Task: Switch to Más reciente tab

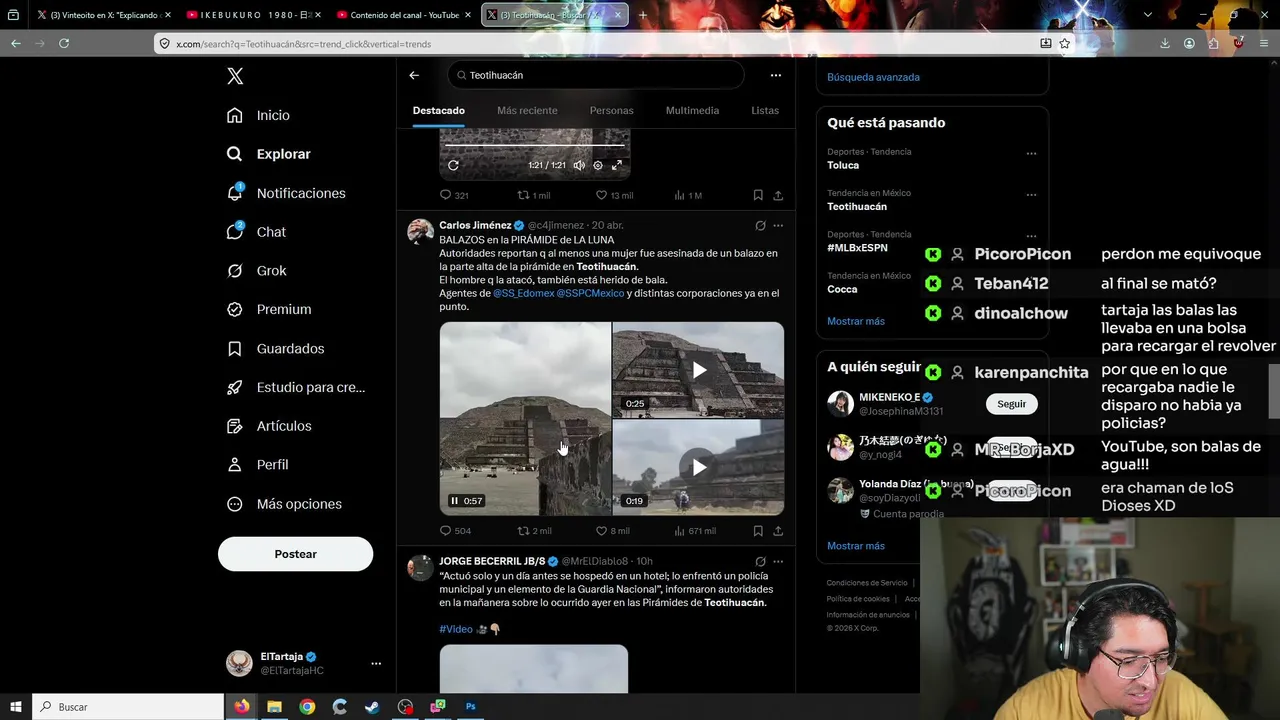Action: [527, 110]
